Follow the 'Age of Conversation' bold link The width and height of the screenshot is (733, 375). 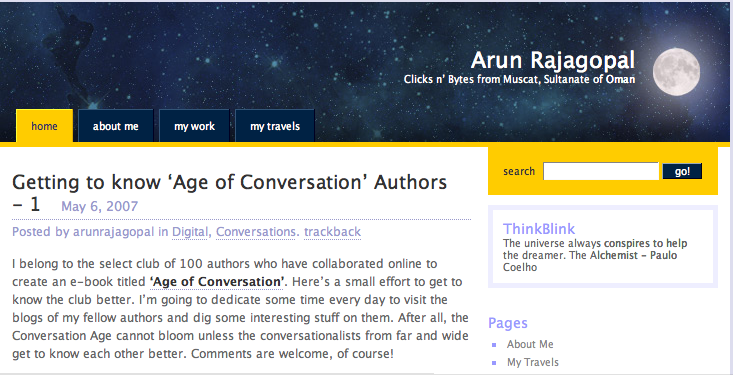(217, 282)
